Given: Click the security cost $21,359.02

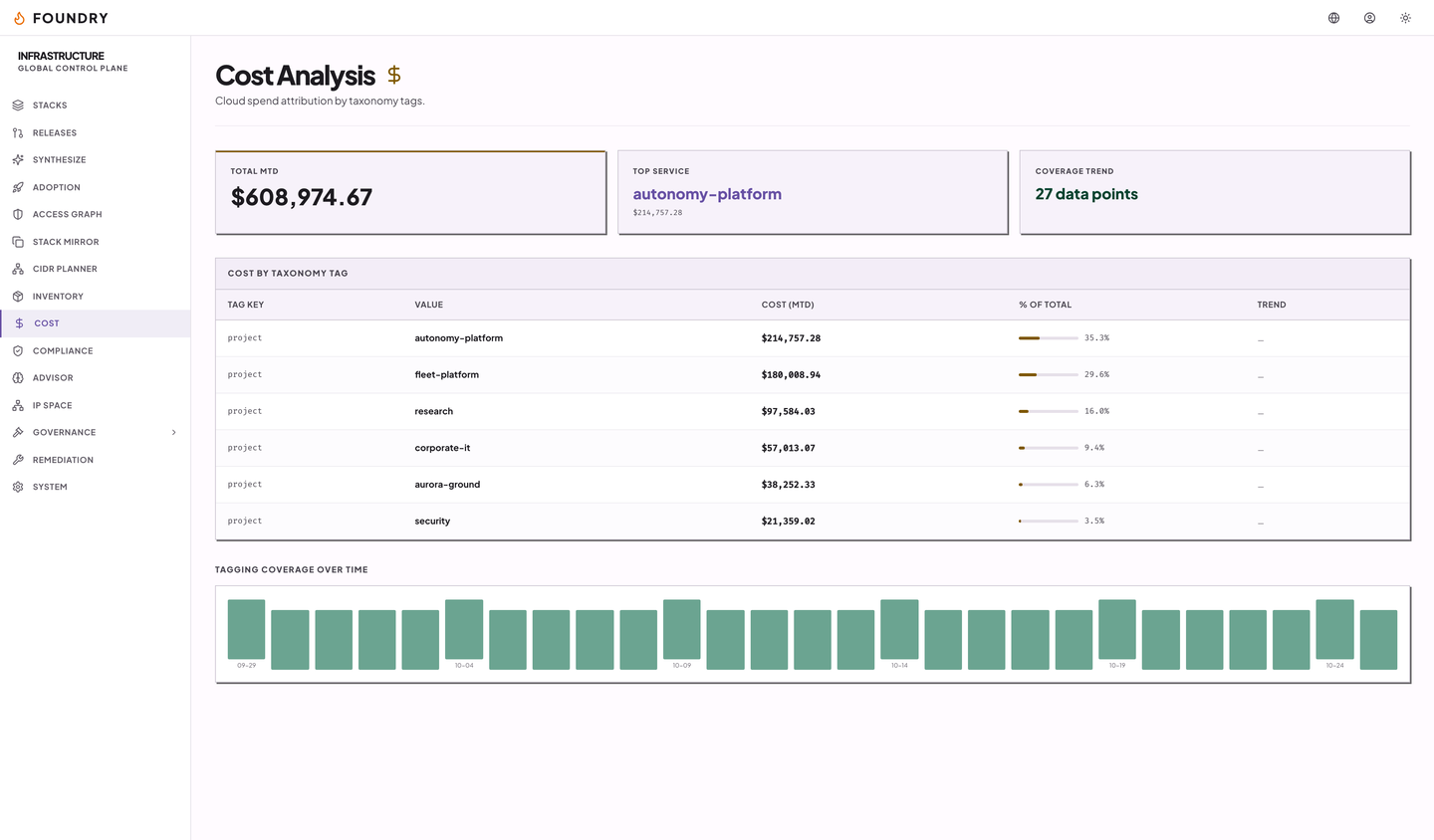Looking at the screenshot, I should pyautogui.click(x=789, y=522).
